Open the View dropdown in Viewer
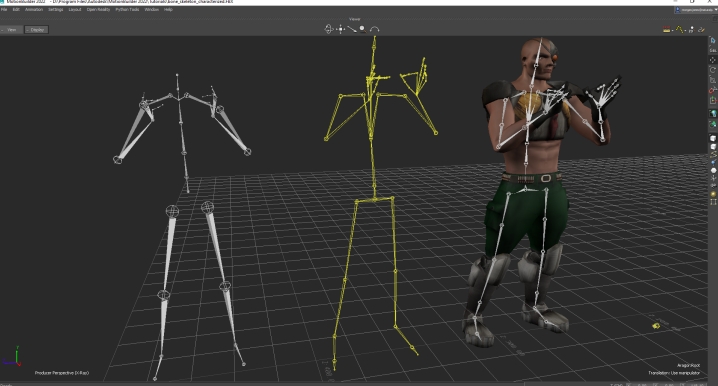 [x=11, y=30]
